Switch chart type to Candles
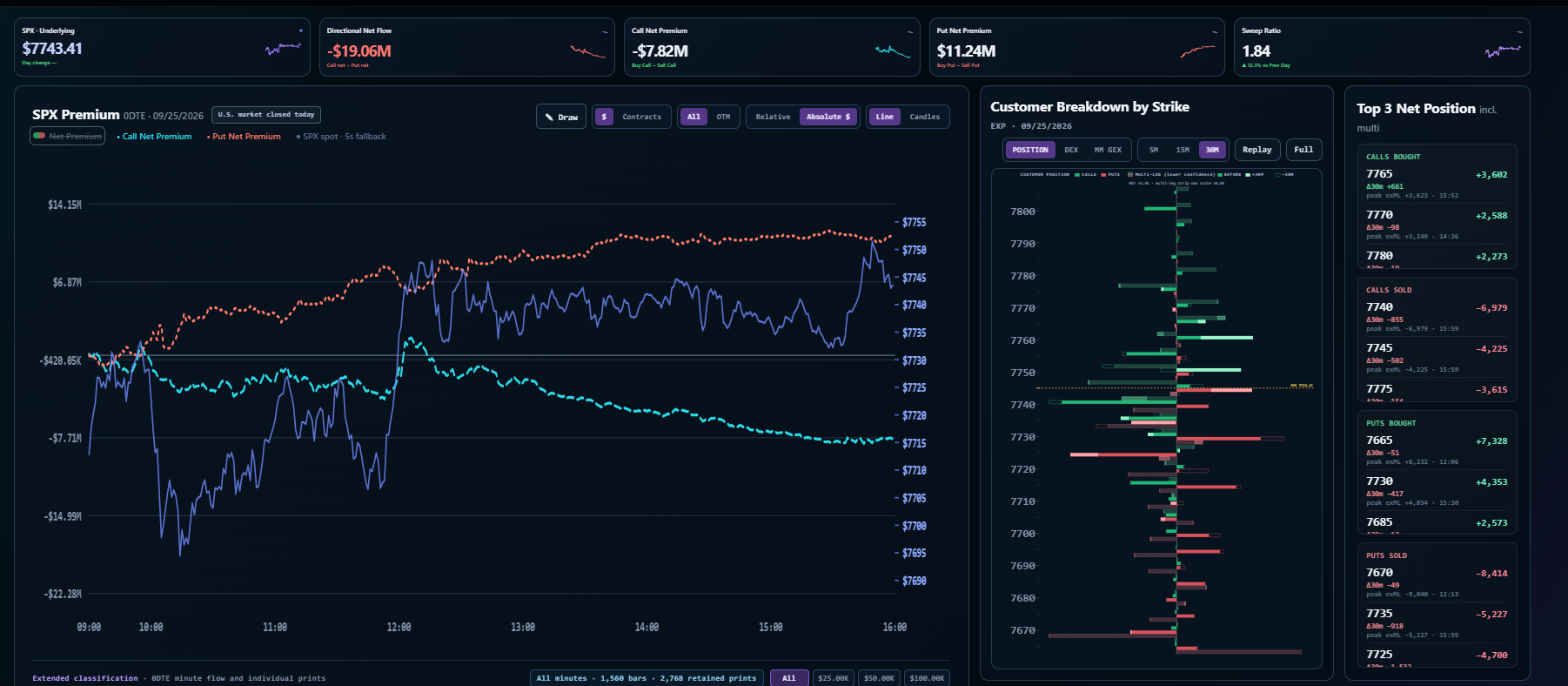This screenshot has height=686, width=1568. pos(925,117)
